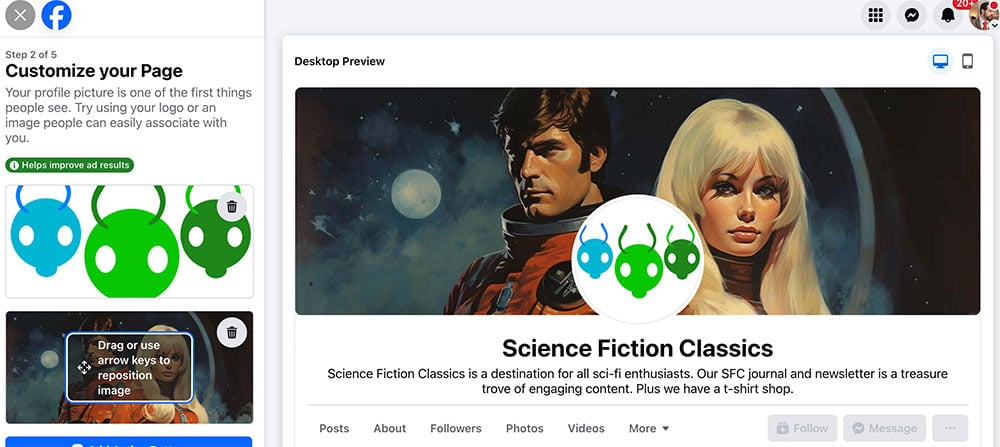
Task: Click the profile picture thumbnail with aliens
Action: tap(110, 242)
